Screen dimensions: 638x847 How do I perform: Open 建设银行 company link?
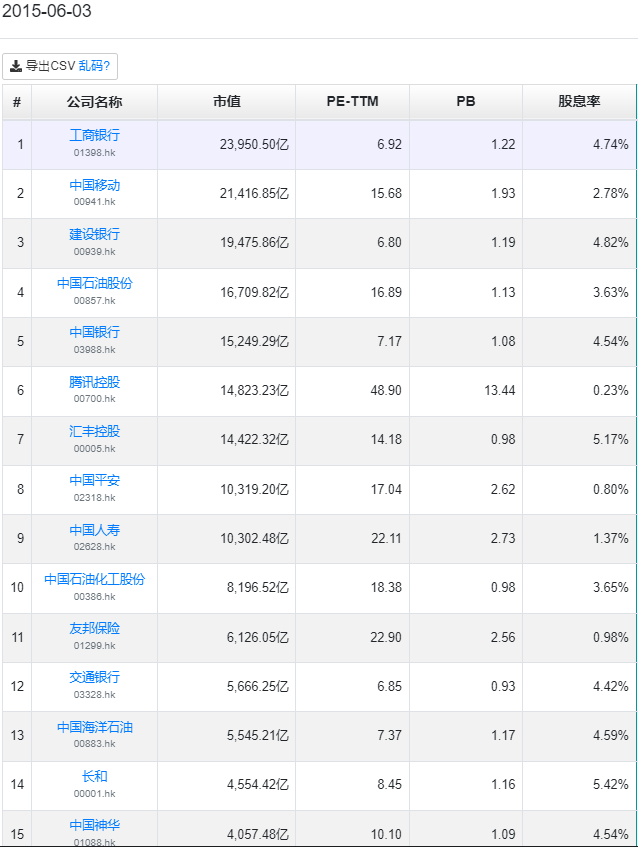[94, 234]
